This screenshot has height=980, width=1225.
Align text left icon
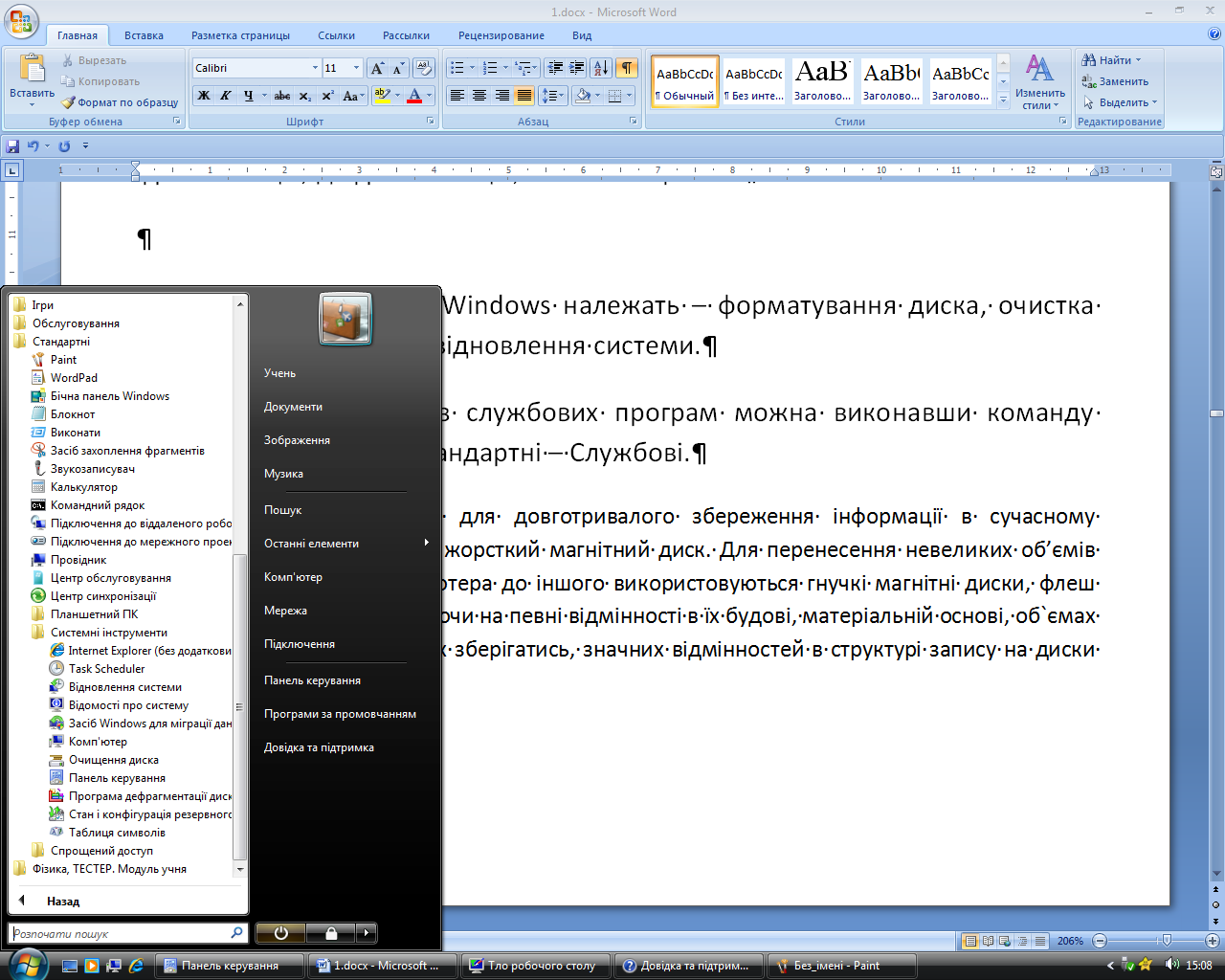pyautogui.click(x=457, y=96)
